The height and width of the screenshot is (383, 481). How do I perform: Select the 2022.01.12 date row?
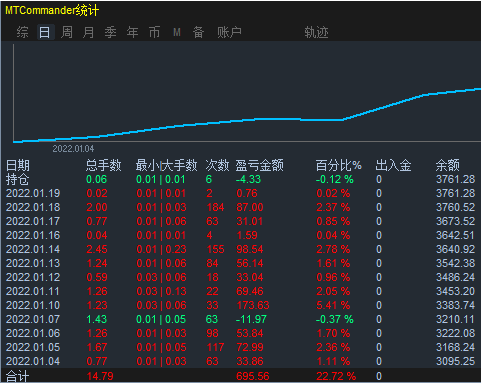tap(33, 277)
